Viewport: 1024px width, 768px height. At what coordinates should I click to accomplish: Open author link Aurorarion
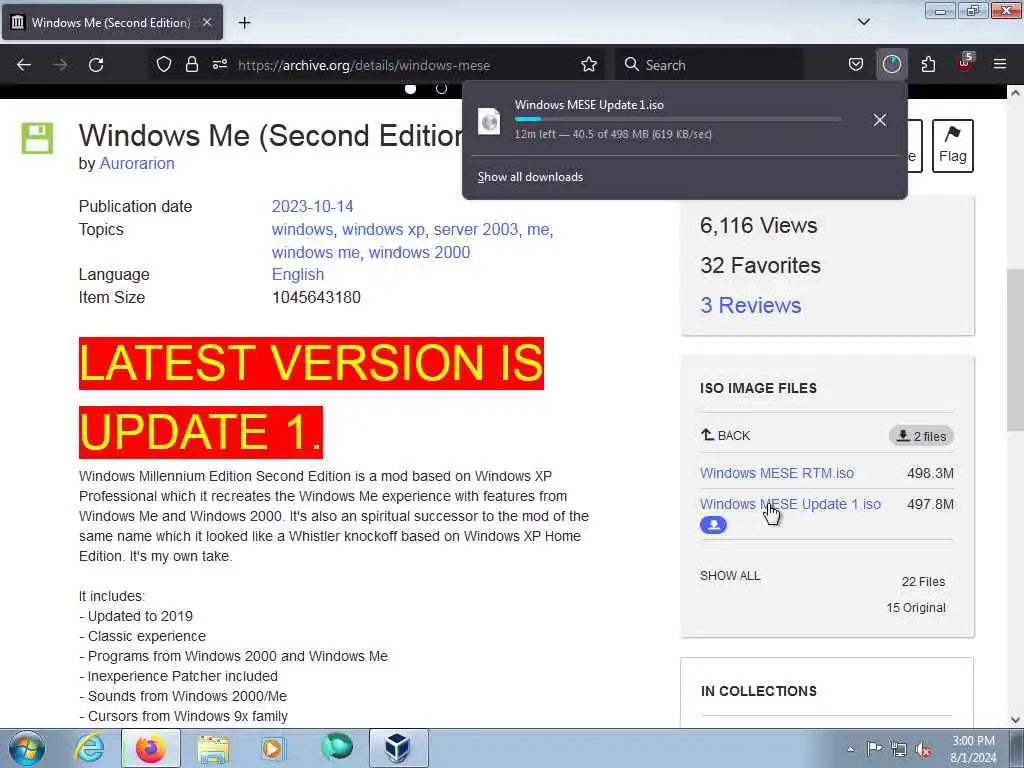point(136,163)
